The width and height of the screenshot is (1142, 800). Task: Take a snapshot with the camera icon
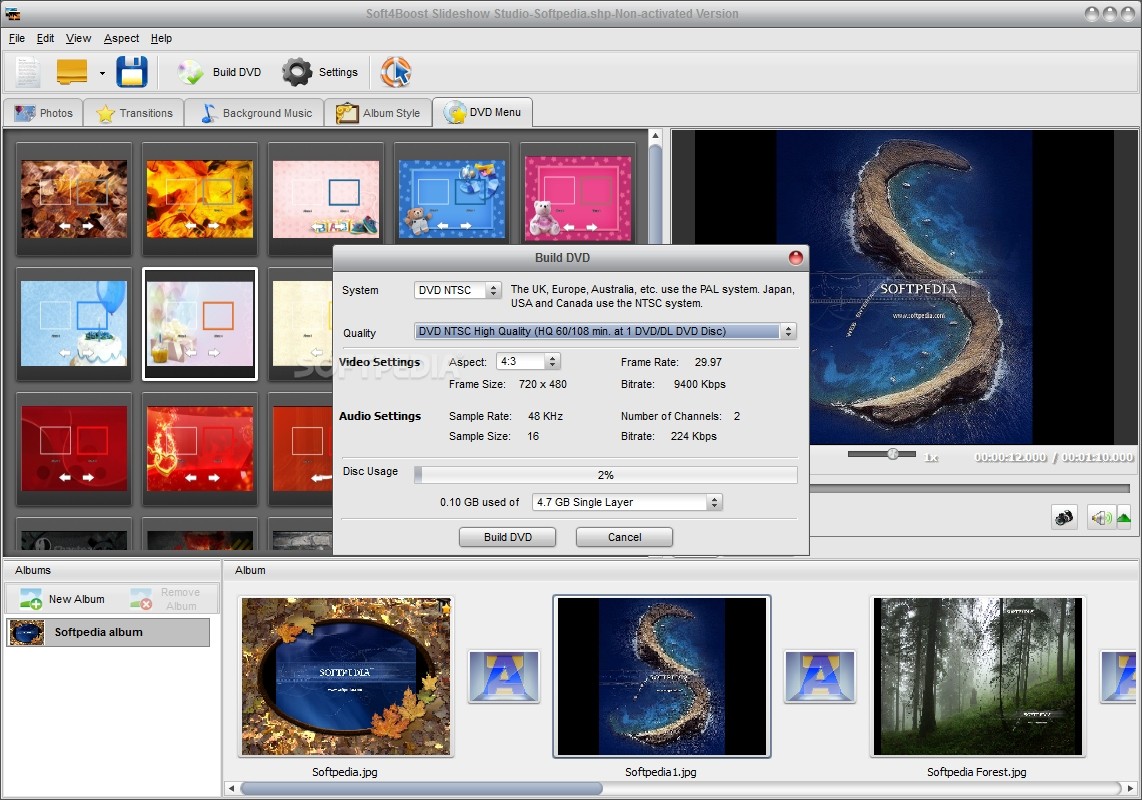click(1064, 518)
